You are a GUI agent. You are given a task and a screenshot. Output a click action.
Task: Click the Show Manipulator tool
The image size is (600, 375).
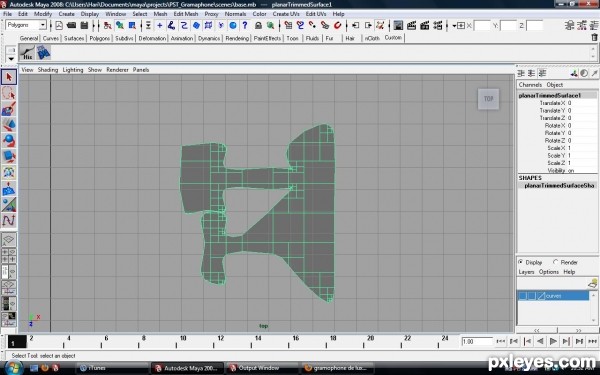[x=9, y=204]
